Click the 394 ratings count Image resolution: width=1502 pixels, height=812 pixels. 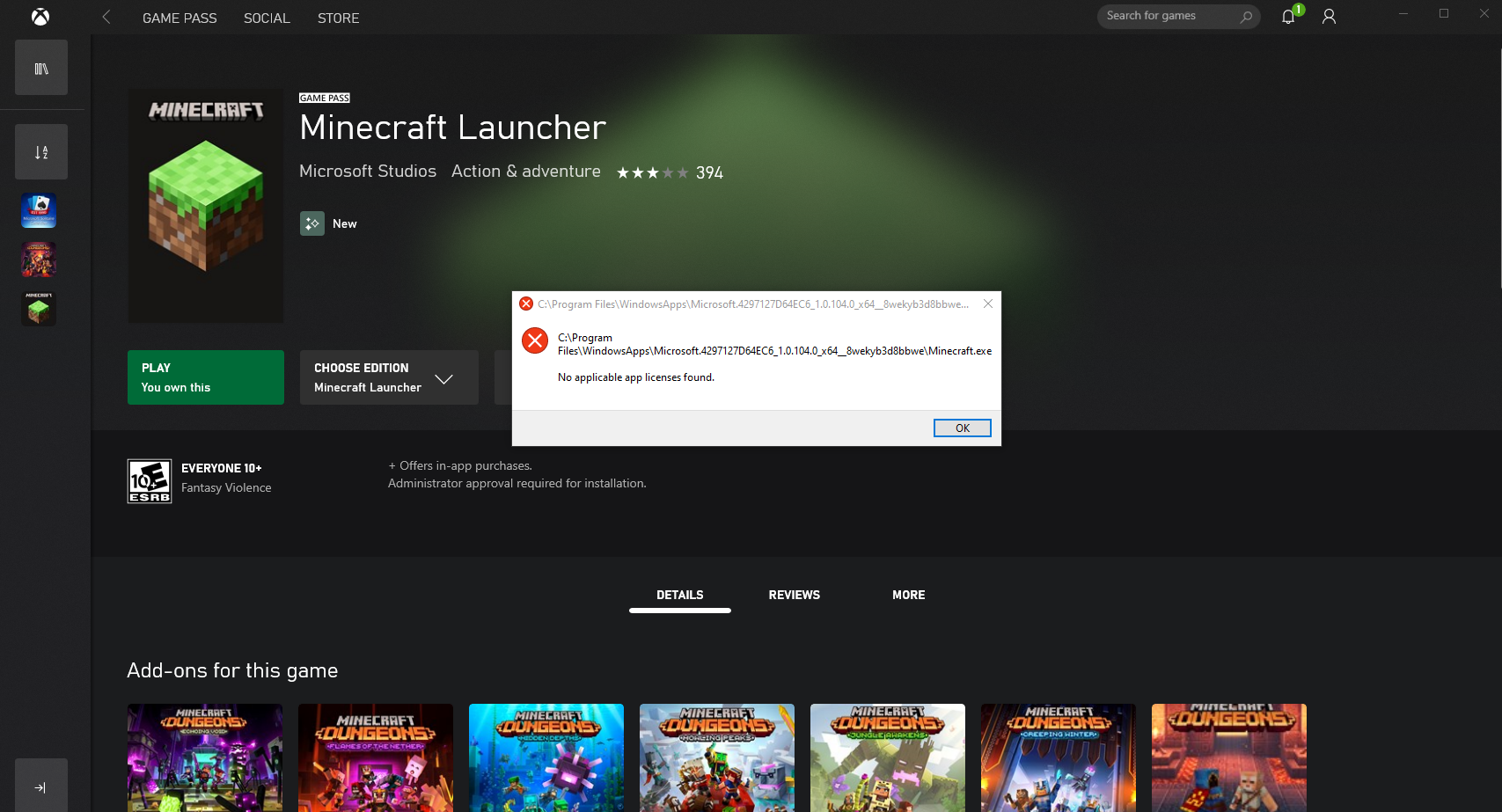[x=709, y=173]
